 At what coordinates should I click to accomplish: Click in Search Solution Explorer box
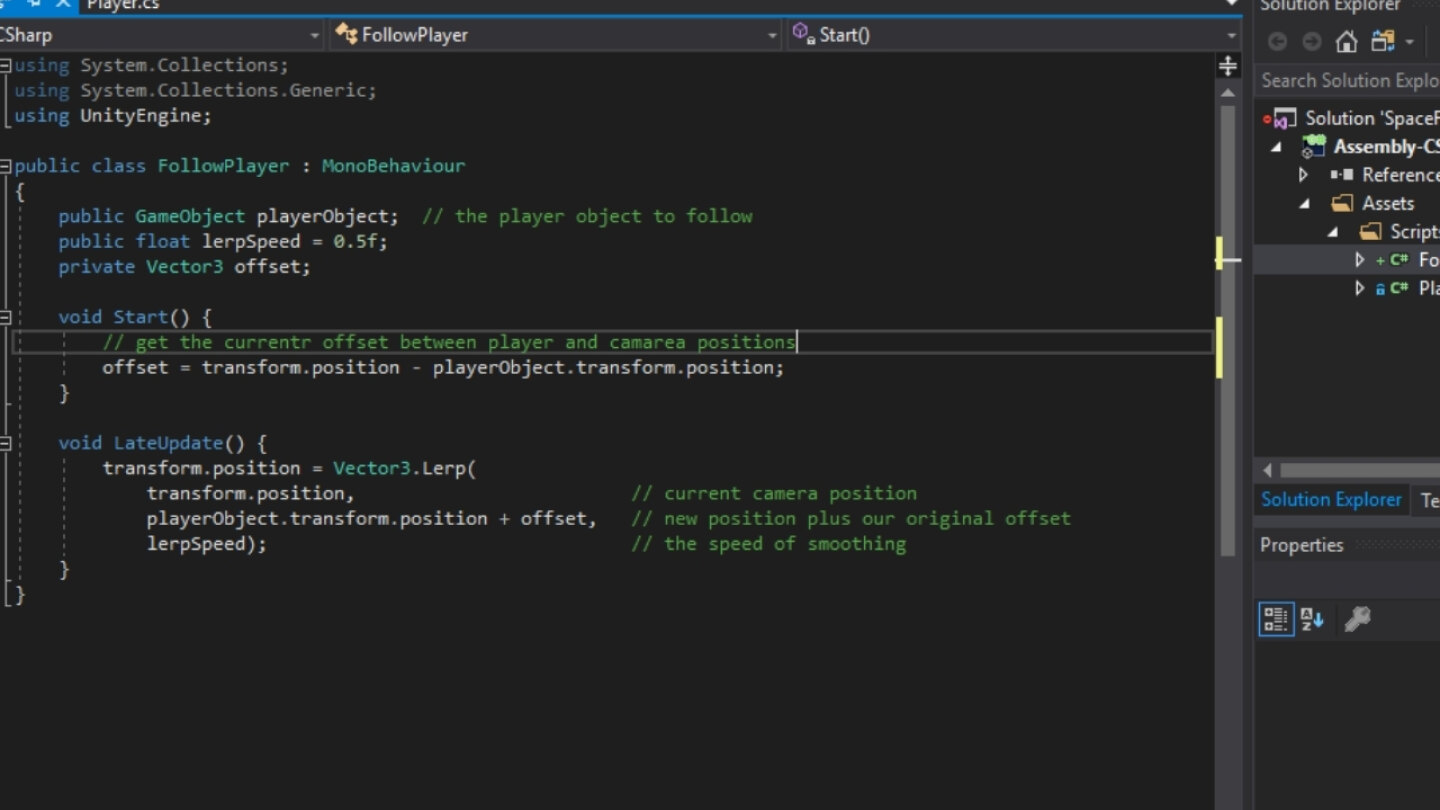pos(1347,80)
